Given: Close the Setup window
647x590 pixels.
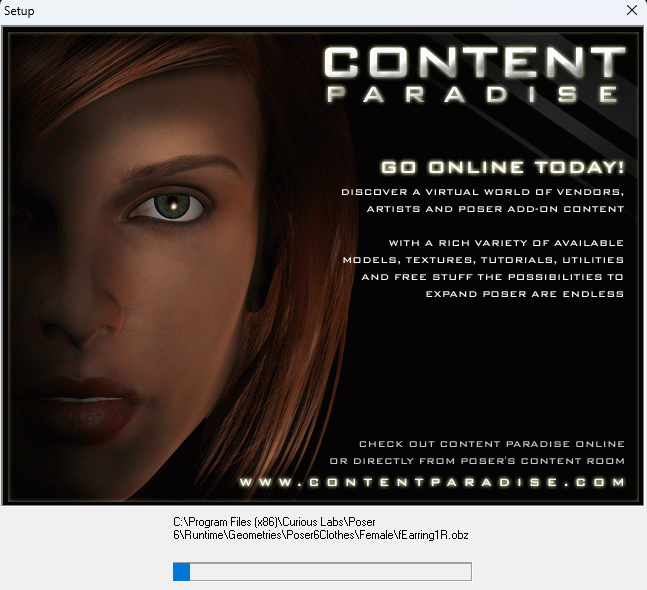Looking at the screenshot, I should coord(632,10).
